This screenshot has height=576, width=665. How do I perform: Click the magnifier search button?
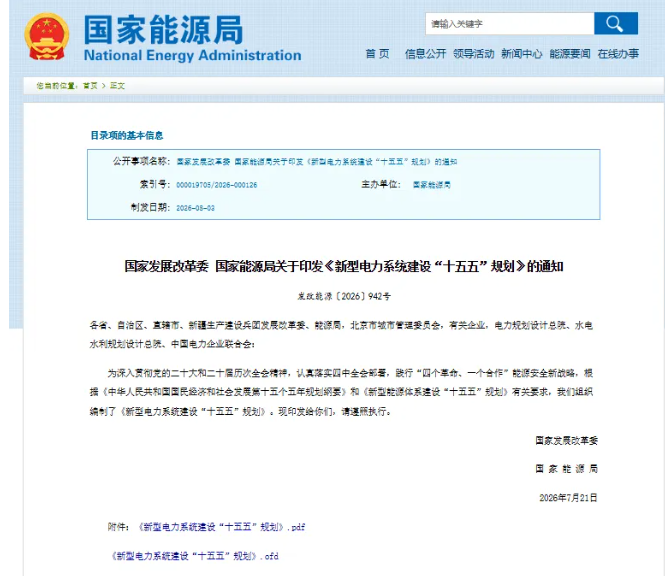click(616, 23)
